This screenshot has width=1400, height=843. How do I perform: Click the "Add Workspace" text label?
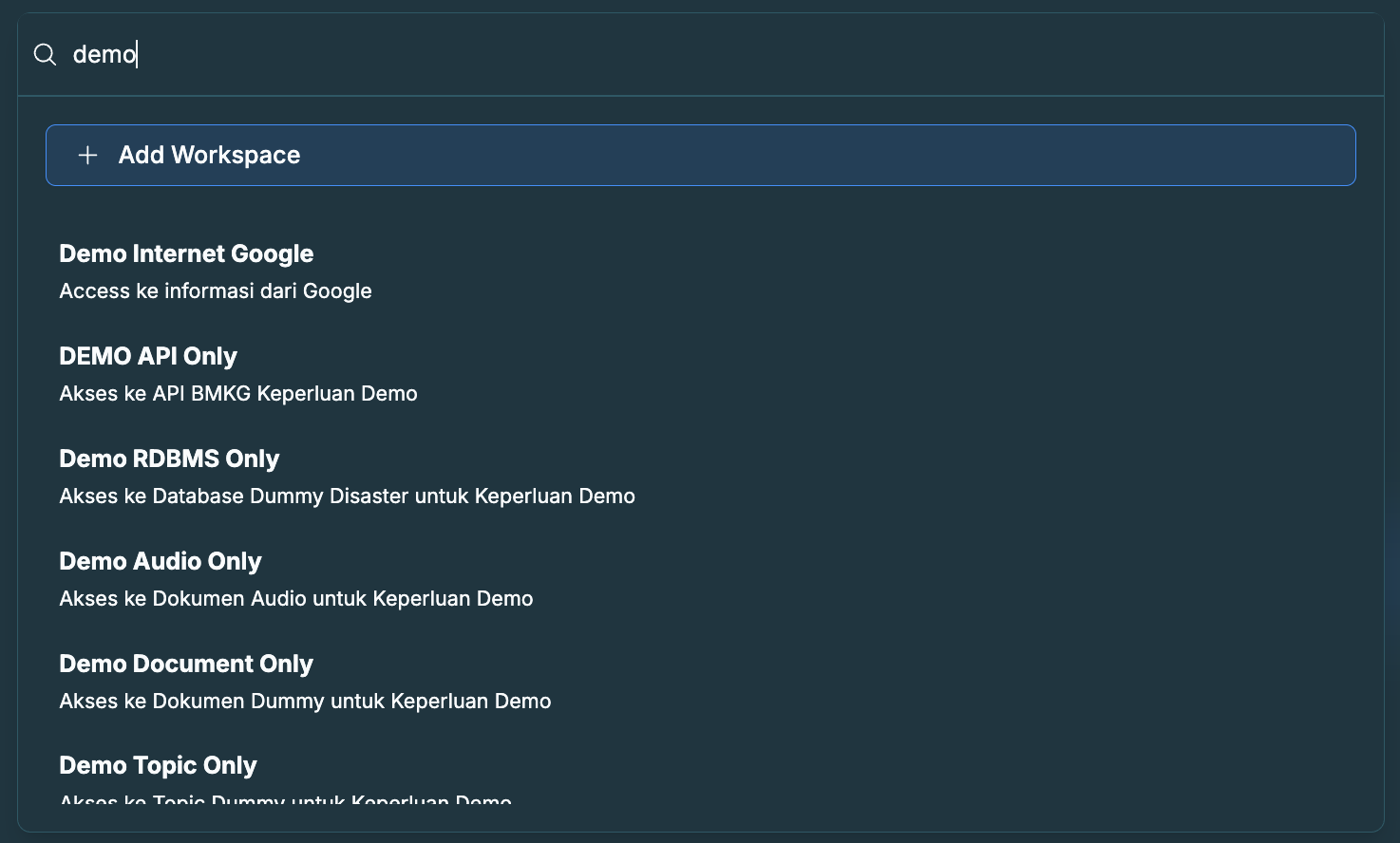[x=209, y=155]
